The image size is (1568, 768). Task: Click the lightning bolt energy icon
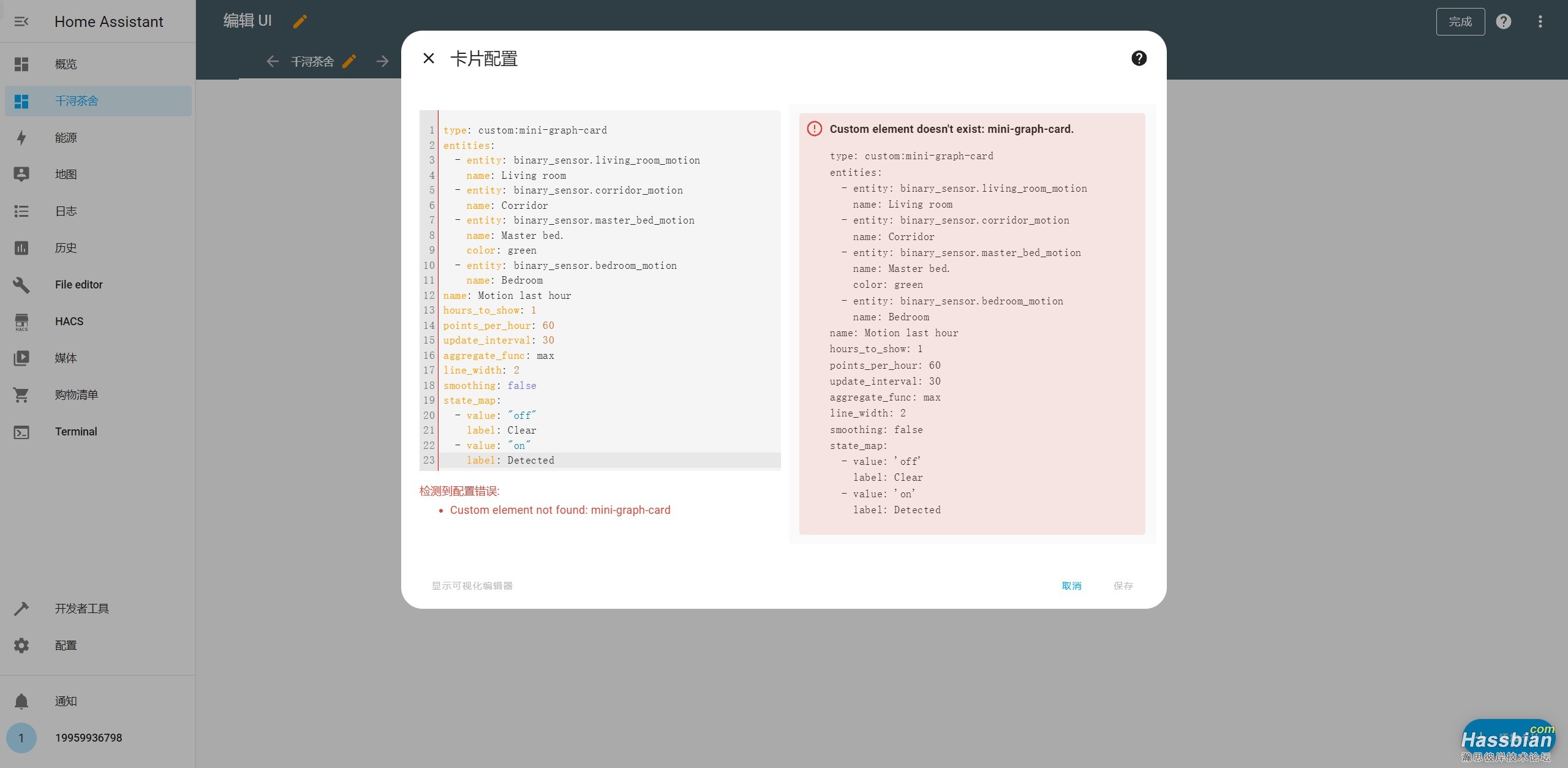click(x=21, y=138)
